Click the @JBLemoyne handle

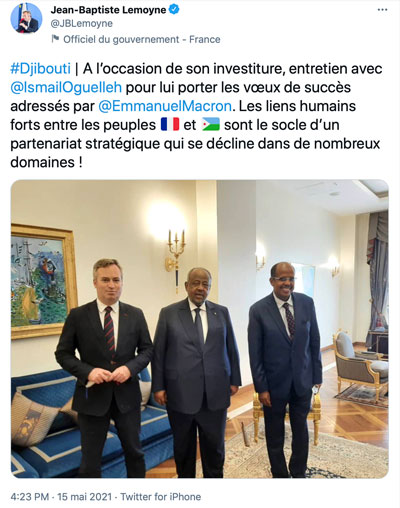click(x=82, y=24)
